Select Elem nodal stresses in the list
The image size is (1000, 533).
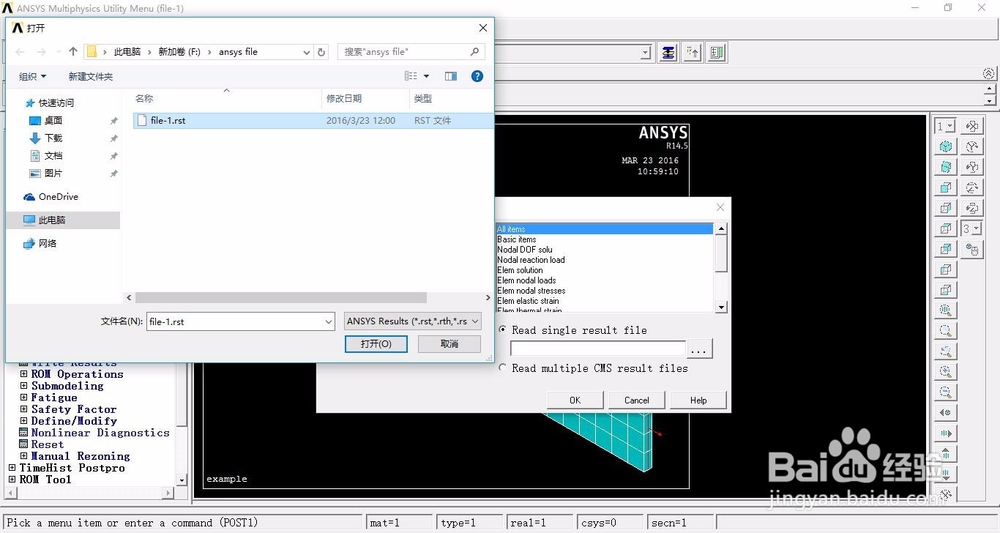[x=605, y=291]
